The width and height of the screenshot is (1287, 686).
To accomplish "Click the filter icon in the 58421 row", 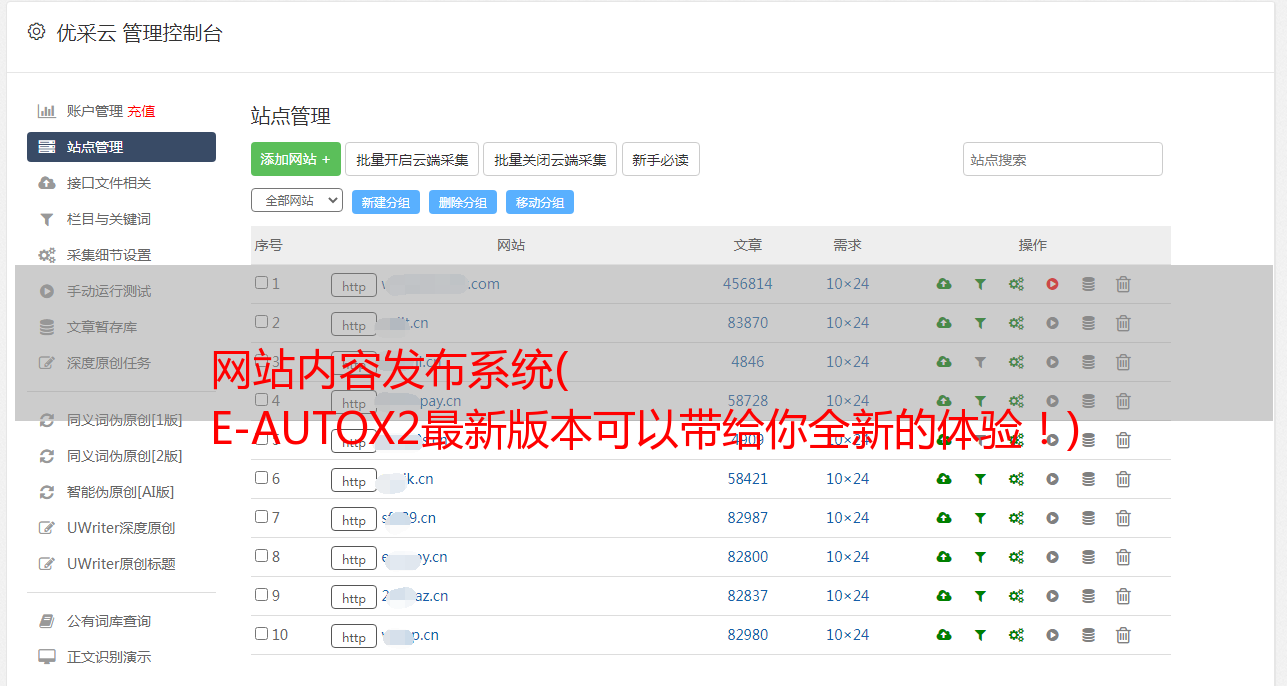I will click(x=980, y=479).
